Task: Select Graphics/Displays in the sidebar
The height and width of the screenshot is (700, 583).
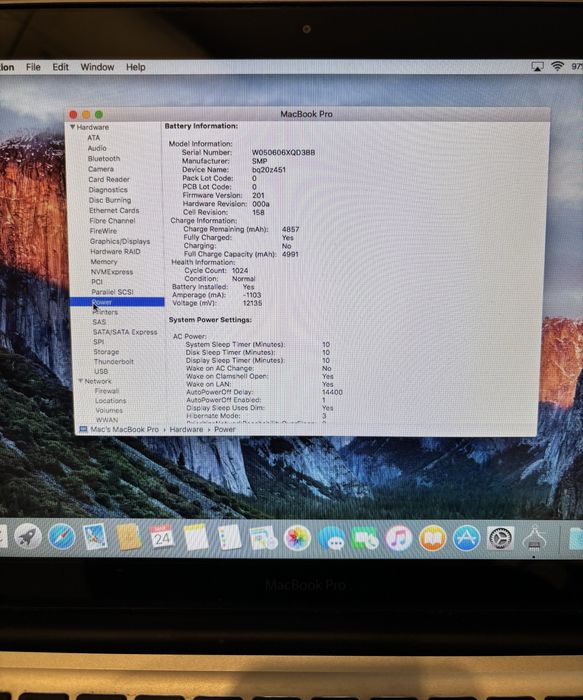Action: tap(120, 241)
